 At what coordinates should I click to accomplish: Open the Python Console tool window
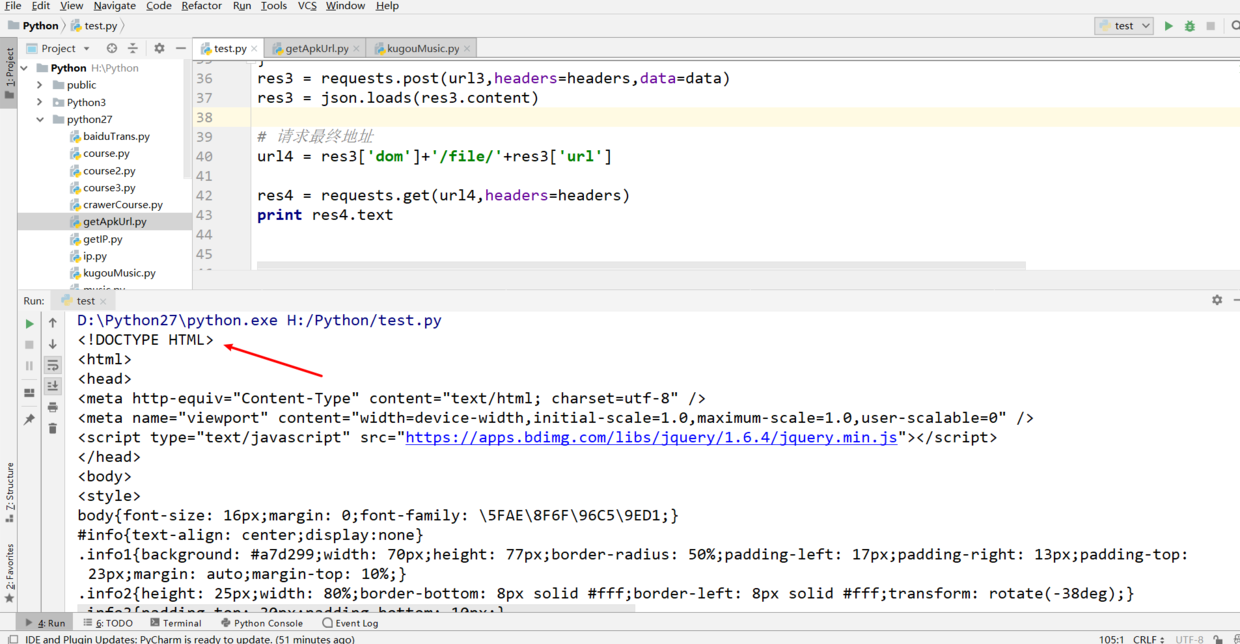(262, 623)
